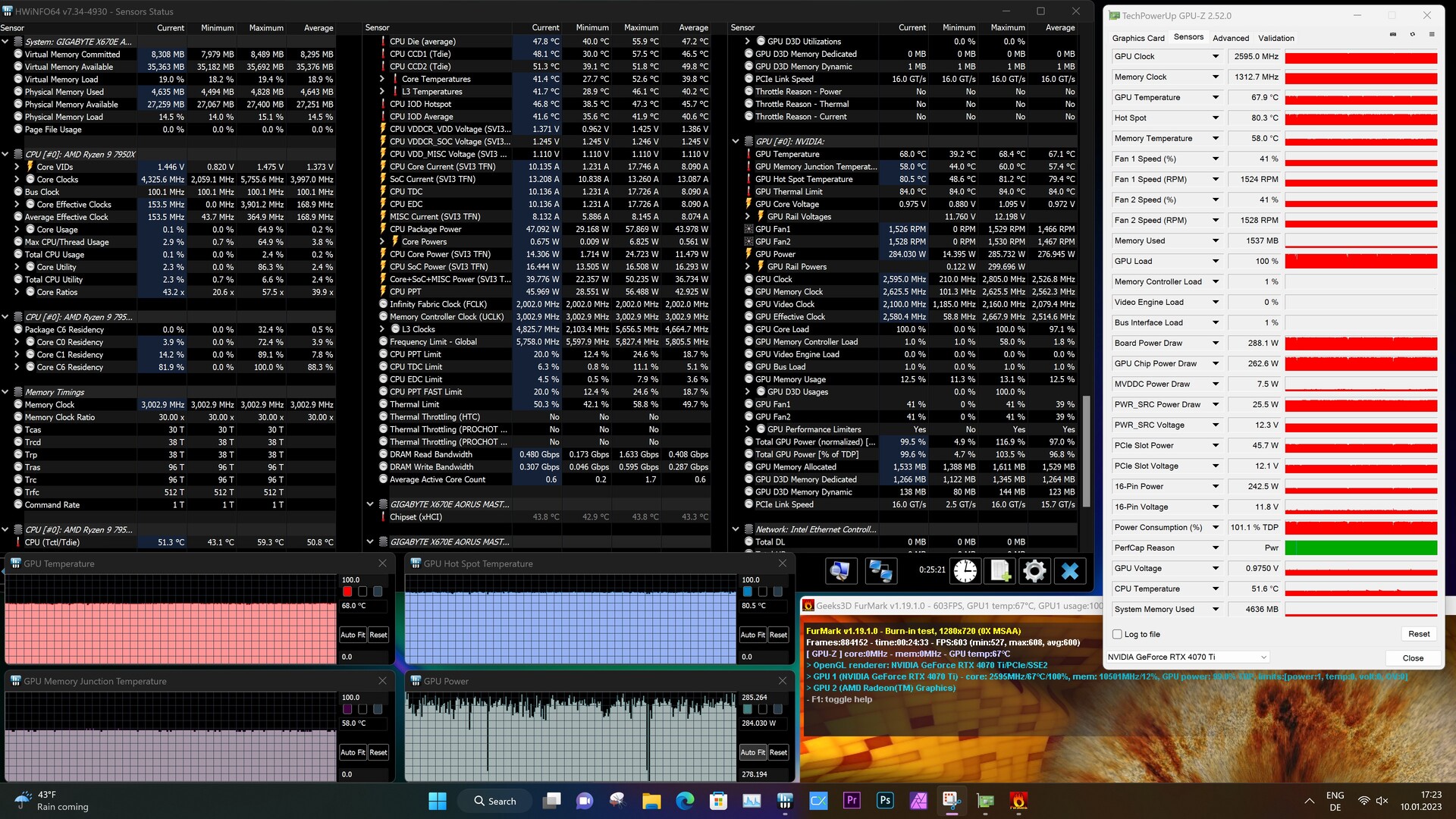Viewport: 1456px width, 819px height.
Task: Collapse the Memory Timings sensor group
Action: tap(5, 392)
